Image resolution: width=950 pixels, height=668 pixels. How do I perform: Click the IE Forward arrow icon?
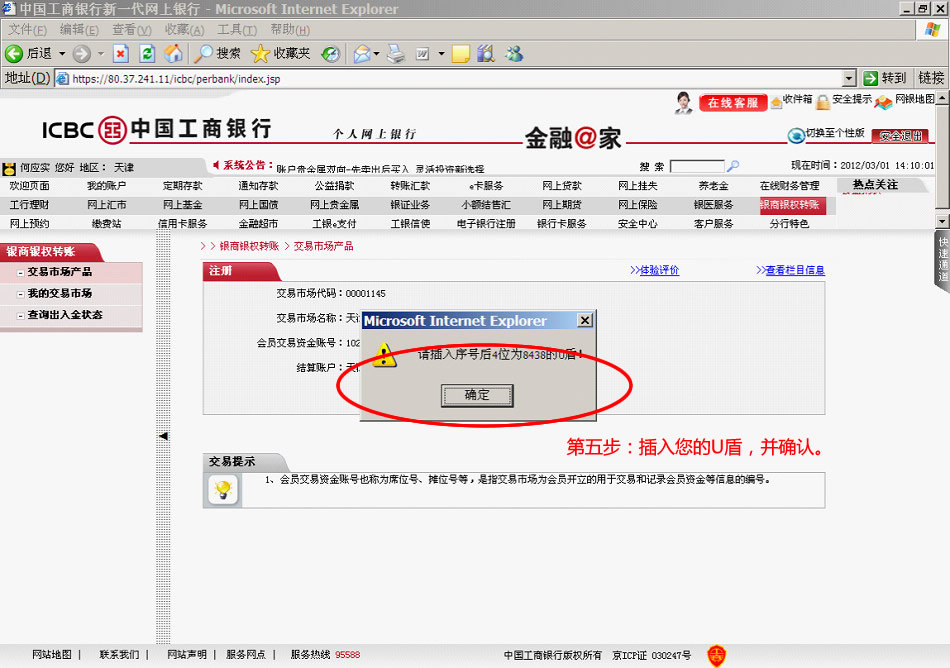click(81, 54)
